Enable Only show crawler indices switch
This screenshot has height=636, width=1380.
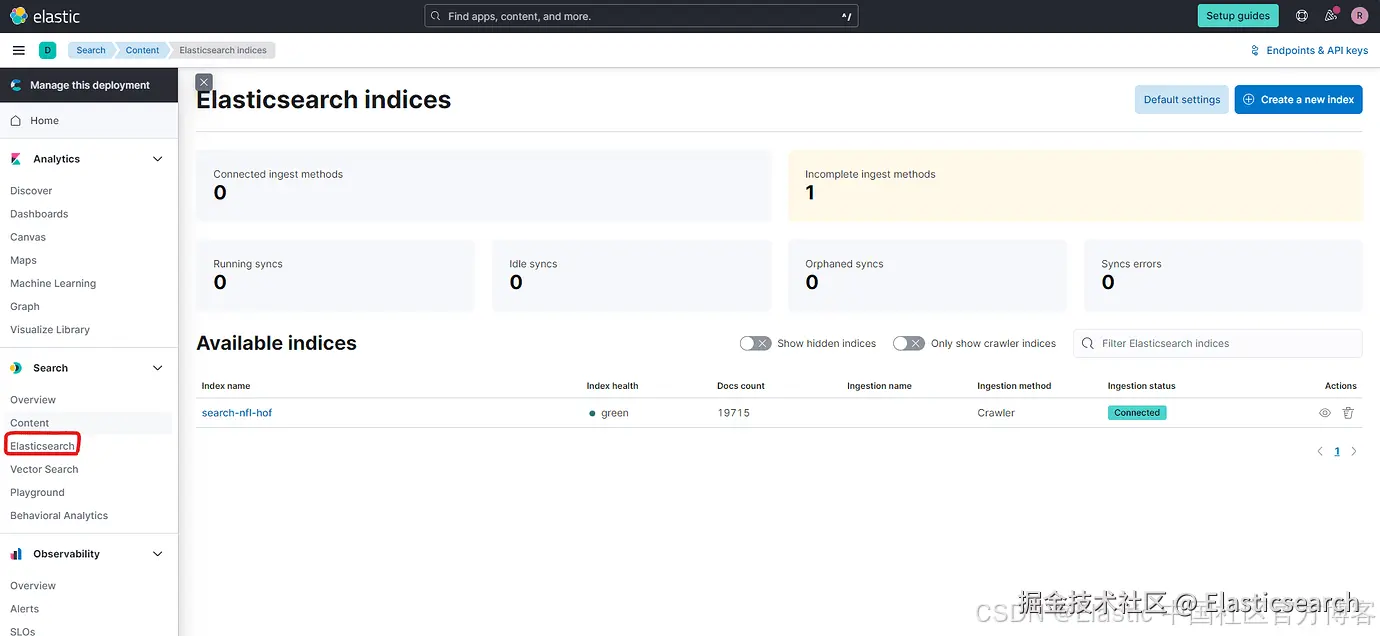(908, 343)
